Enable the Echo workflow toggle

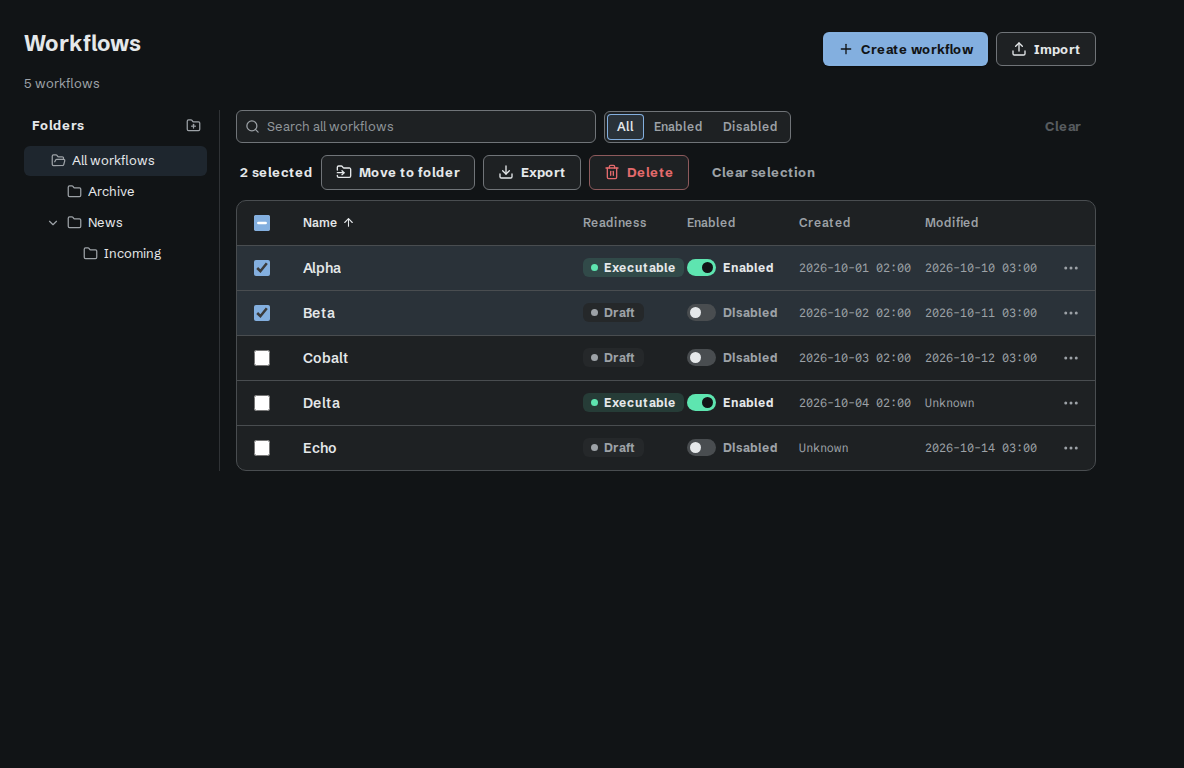click(701, 447)
